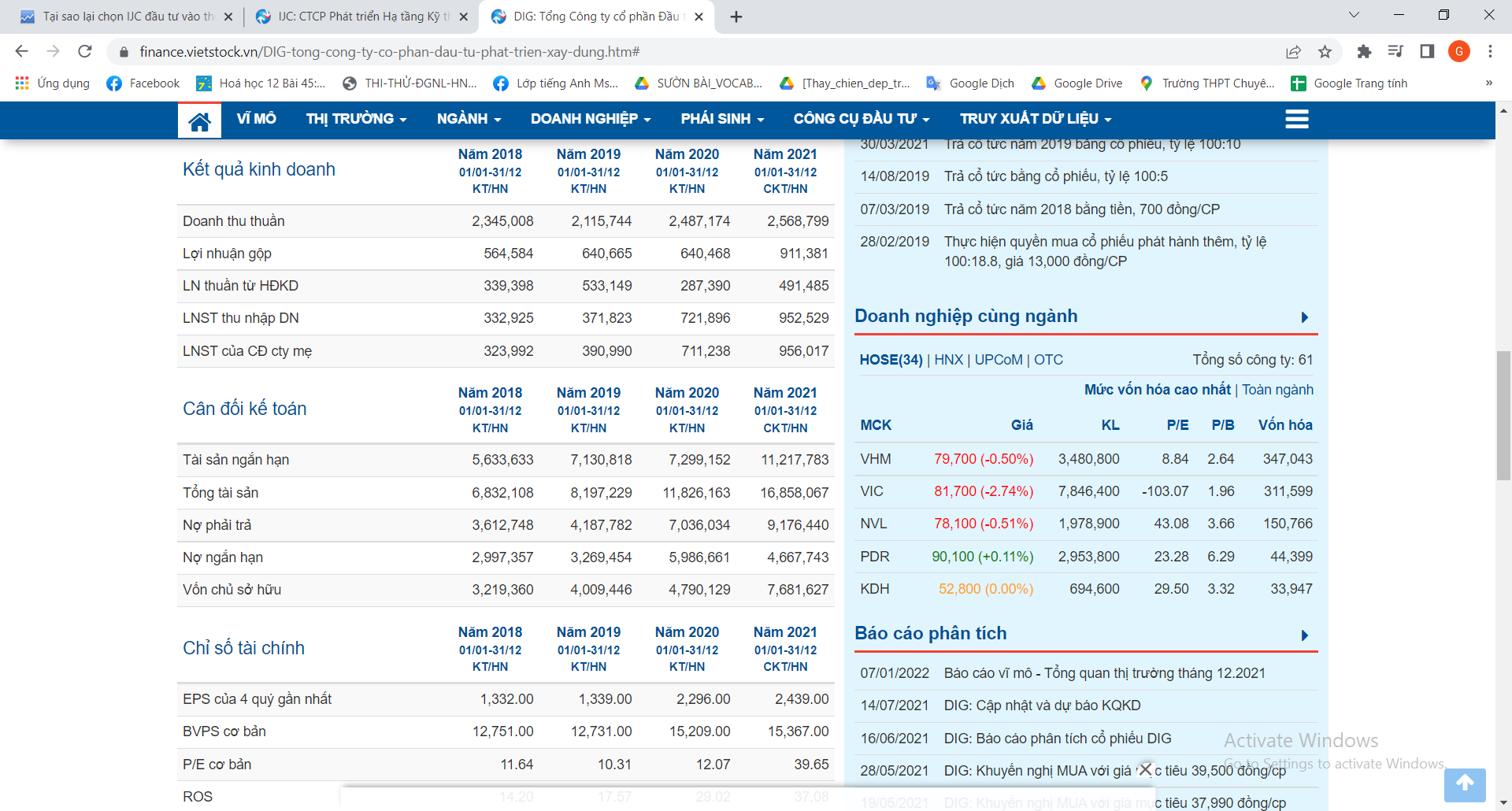Open Trường THPT Chuyê... bookmark

pyautogui.click(x=1207, y=83)
